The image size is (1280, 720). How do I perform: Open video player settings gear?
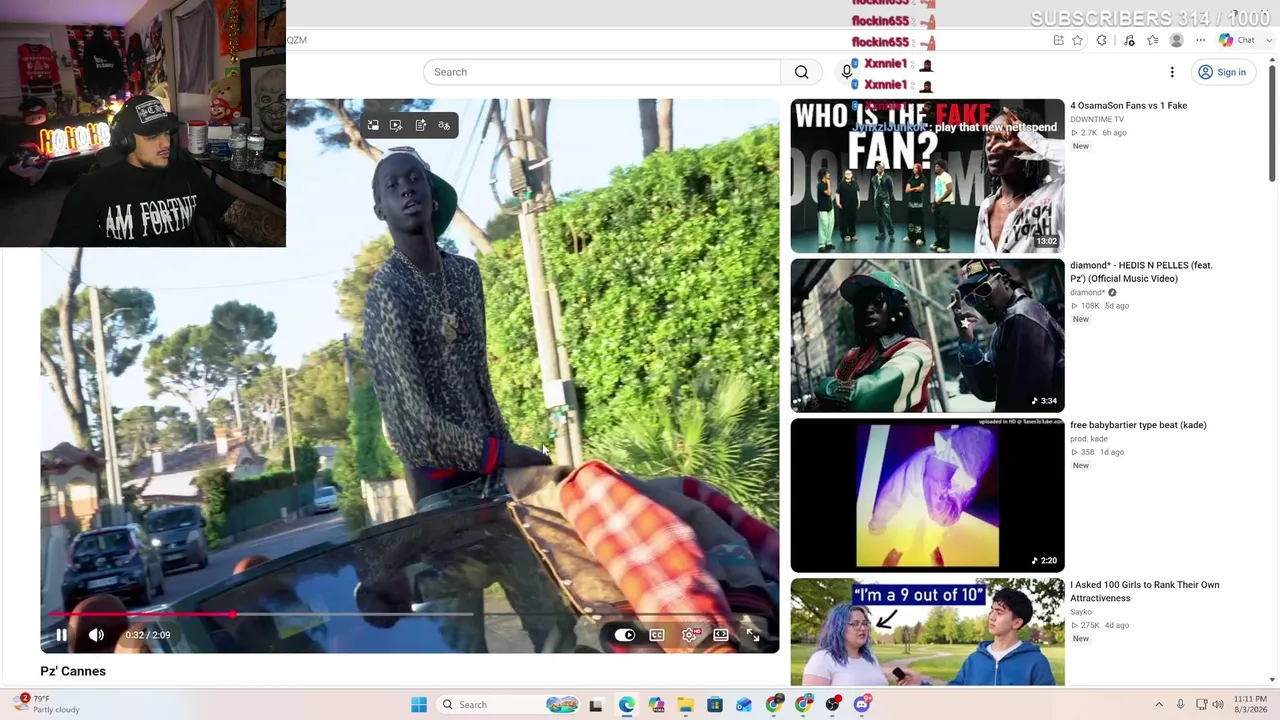pos(690,635)
